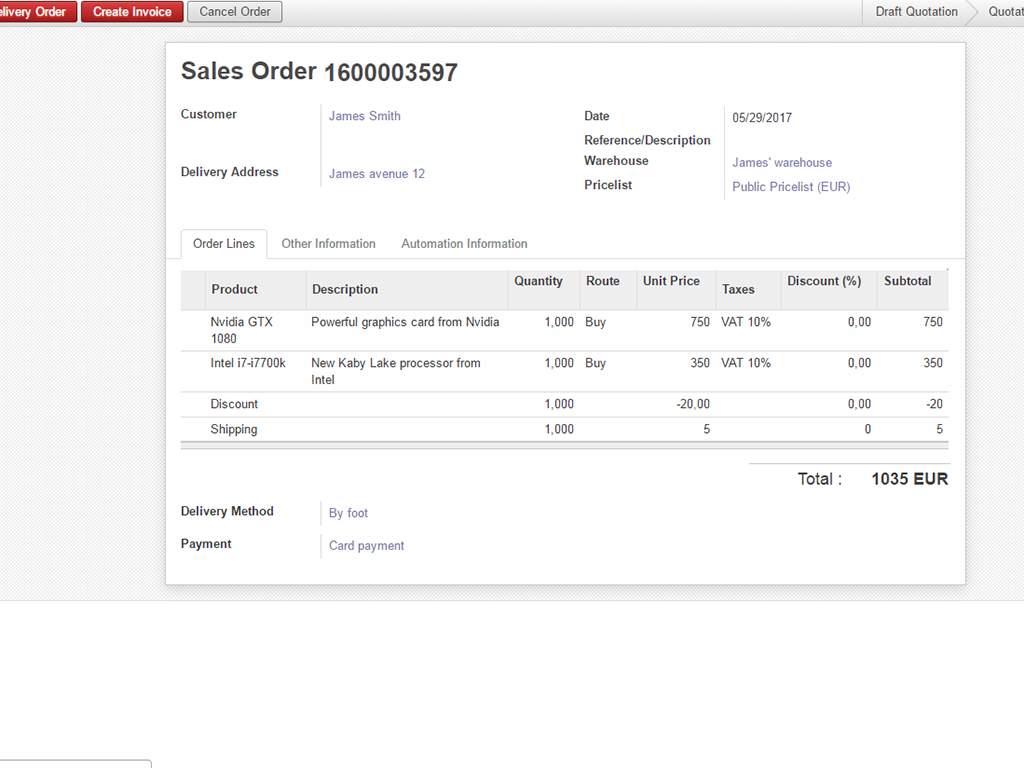
Task: Open the Card payment link
Action: [x=367, y=546]
